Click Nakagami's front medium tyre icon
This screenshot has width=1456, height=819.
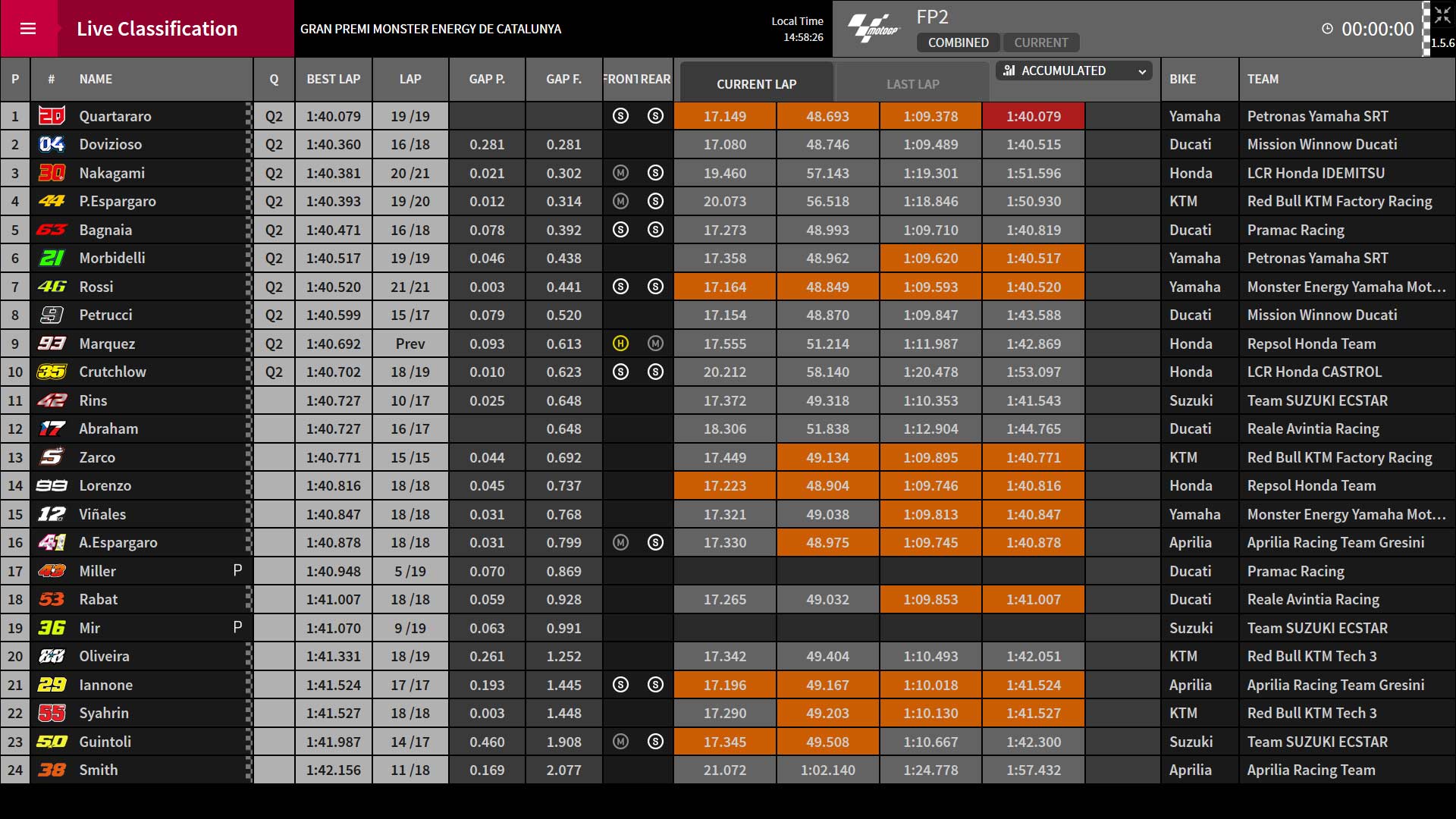[x=620, y=173]
